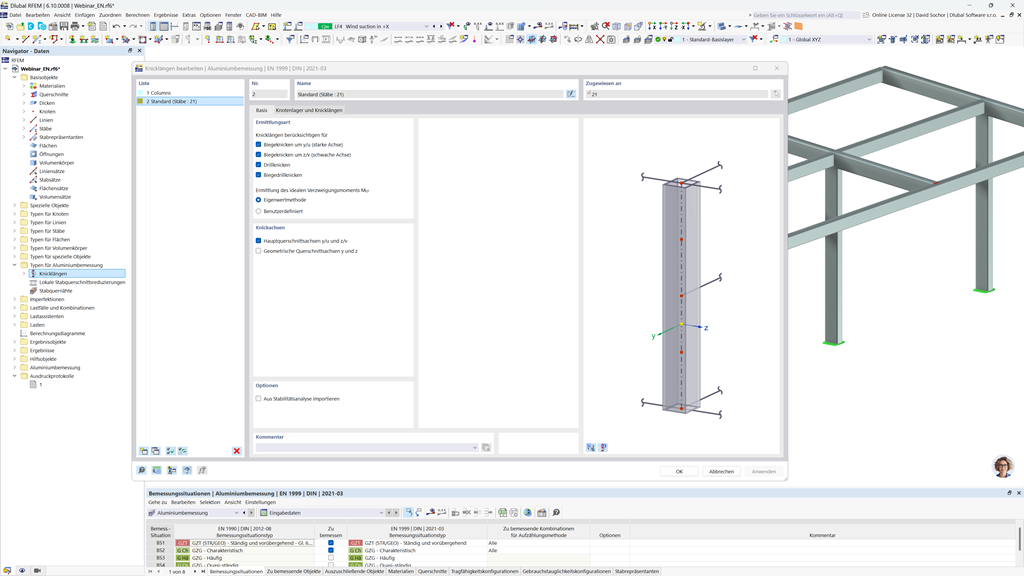Select Knicklängen in the navigator tree
The image size is (1024, 576).
[53, 274]
